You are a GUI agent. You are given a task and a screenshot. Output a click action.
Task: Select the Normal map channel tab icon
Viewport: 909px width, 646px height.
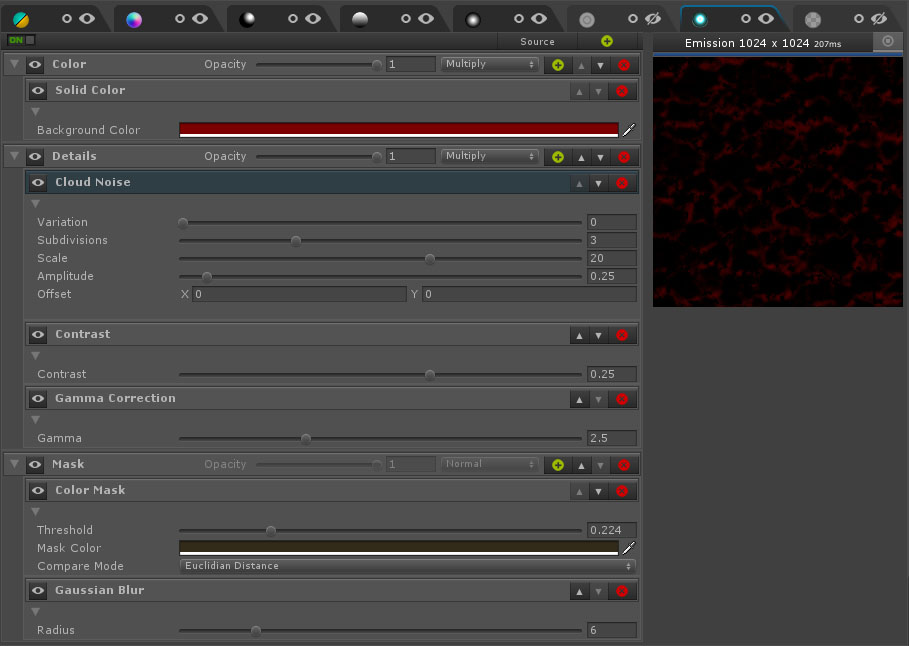coord(134,19)
